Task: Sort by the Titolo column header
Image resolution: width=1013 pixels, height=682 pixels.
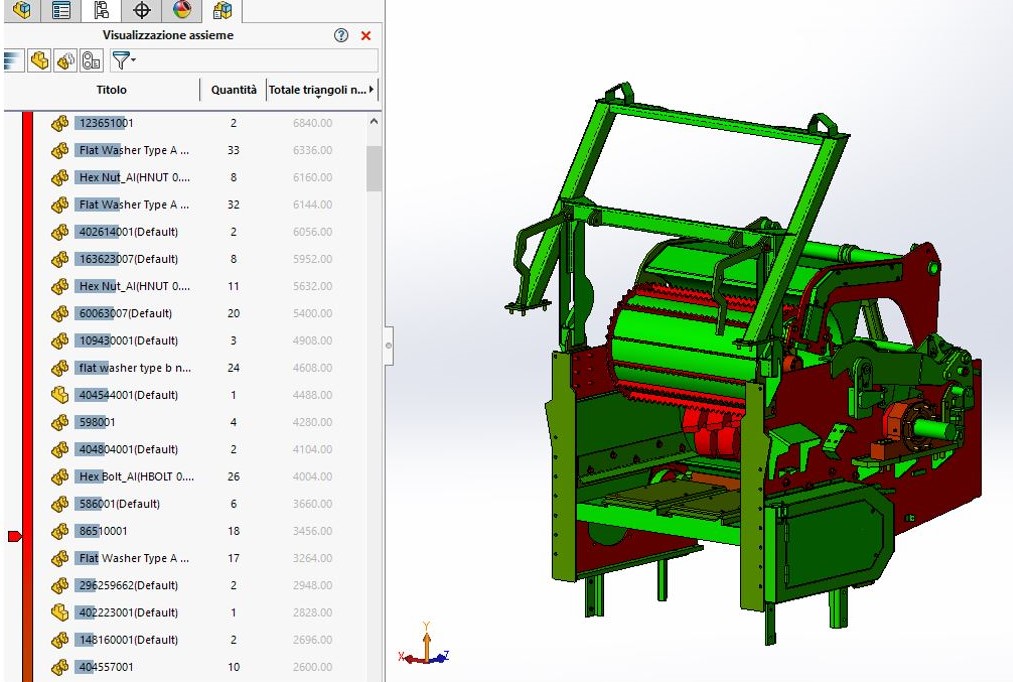Action: (111, 90)
